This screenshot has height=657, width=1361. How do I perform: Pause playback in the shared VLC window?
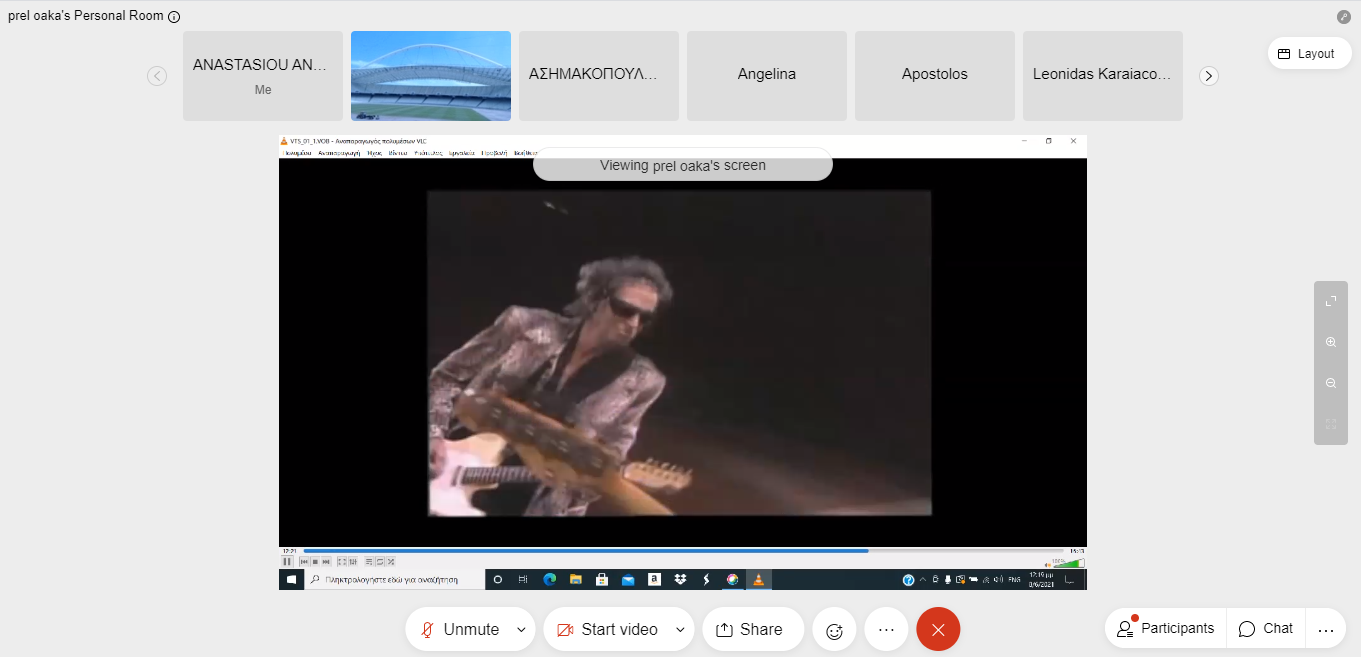click(x=287, y=562)
